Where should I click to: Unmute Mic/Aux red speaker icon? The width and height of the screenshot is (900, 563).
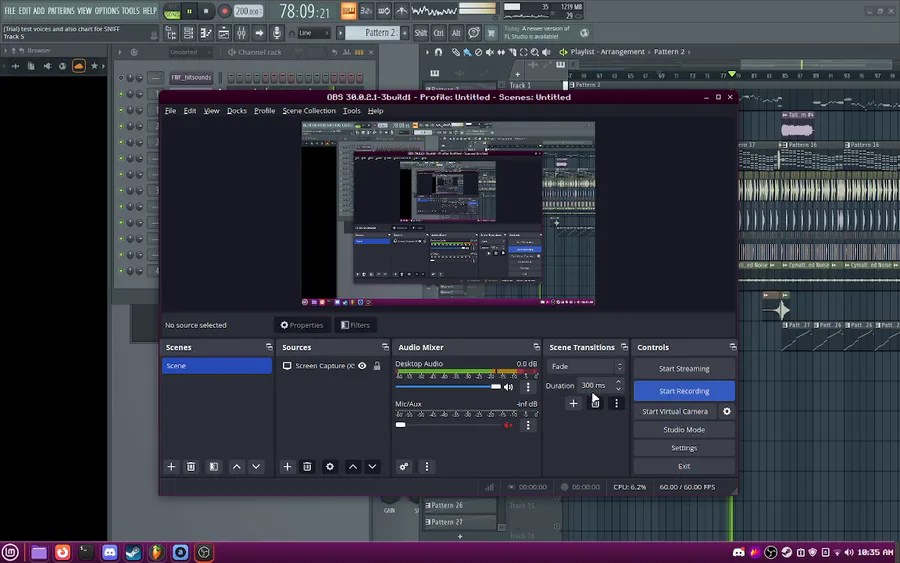(x=508, y=425)
